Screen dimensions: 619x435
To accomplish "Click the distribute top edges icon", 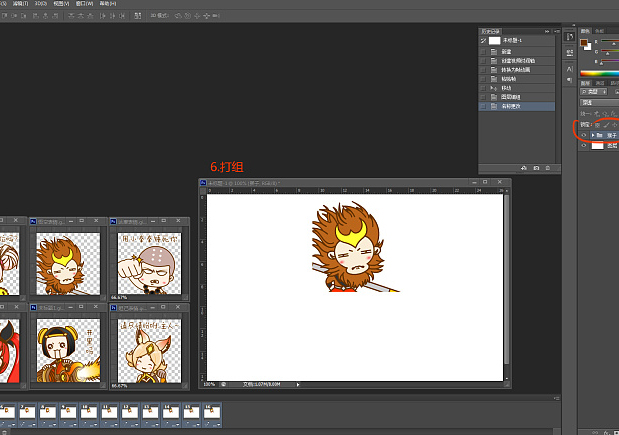I will 71,16.
